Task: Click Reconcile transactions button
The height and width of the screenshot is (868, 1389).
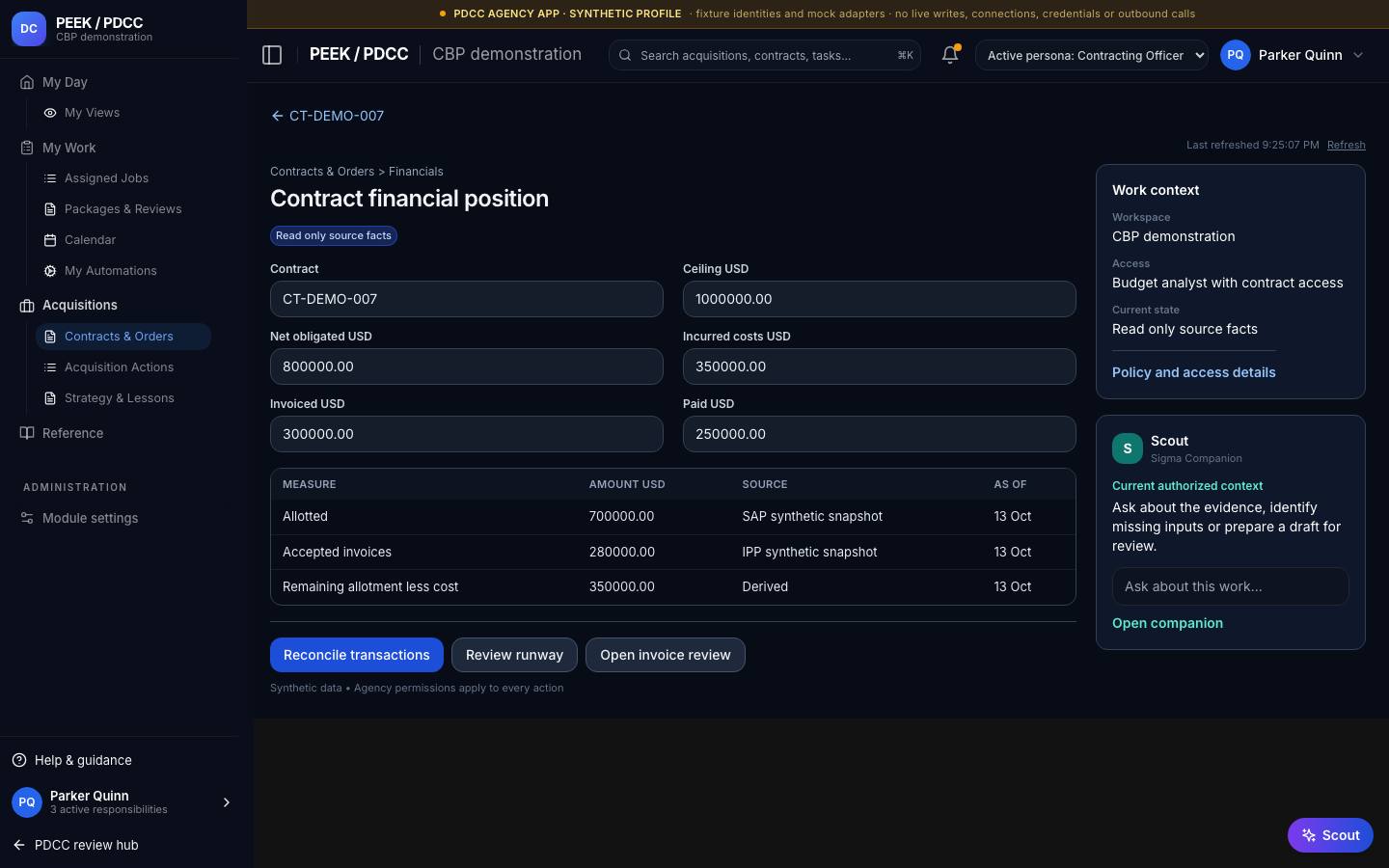Action: pyautogui.click(x=357, y=655)
